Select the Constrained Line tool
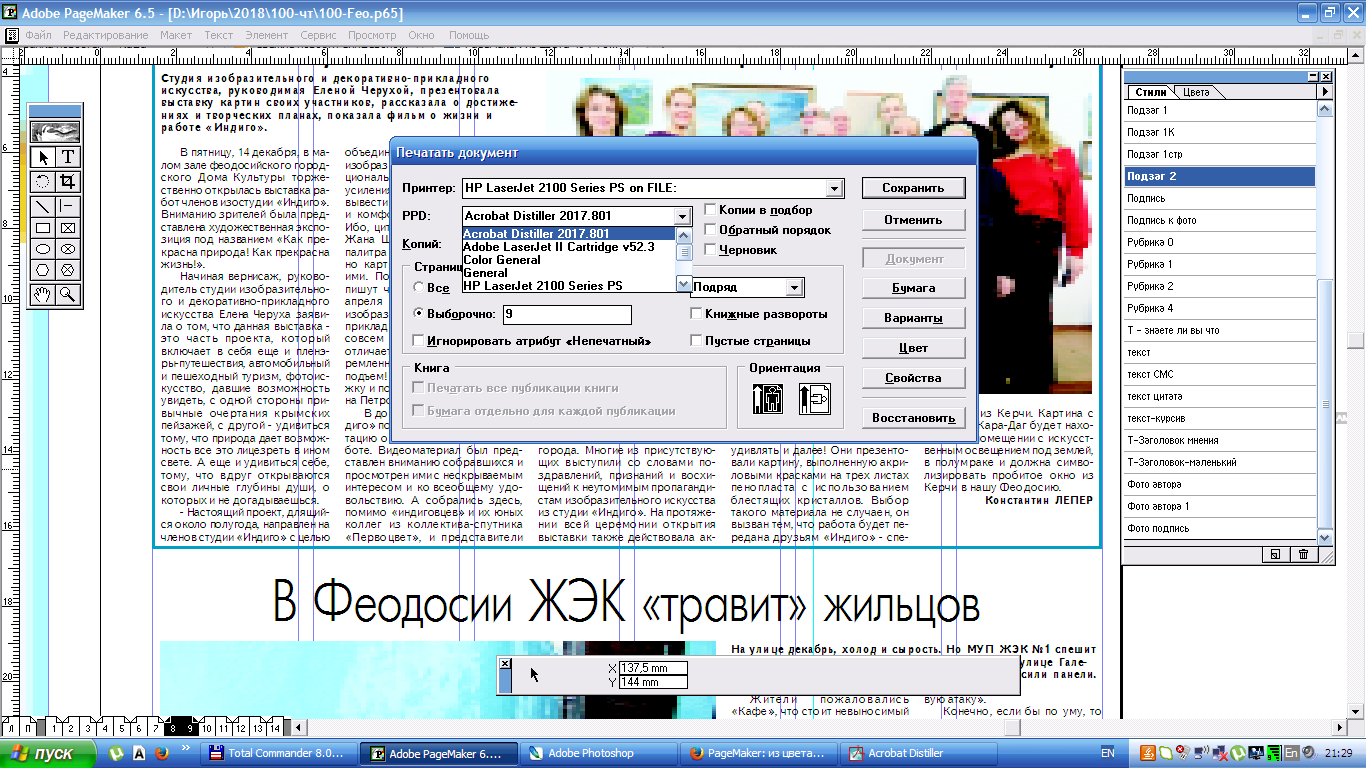The image size is (1366, 768). [x=68, y=206]
